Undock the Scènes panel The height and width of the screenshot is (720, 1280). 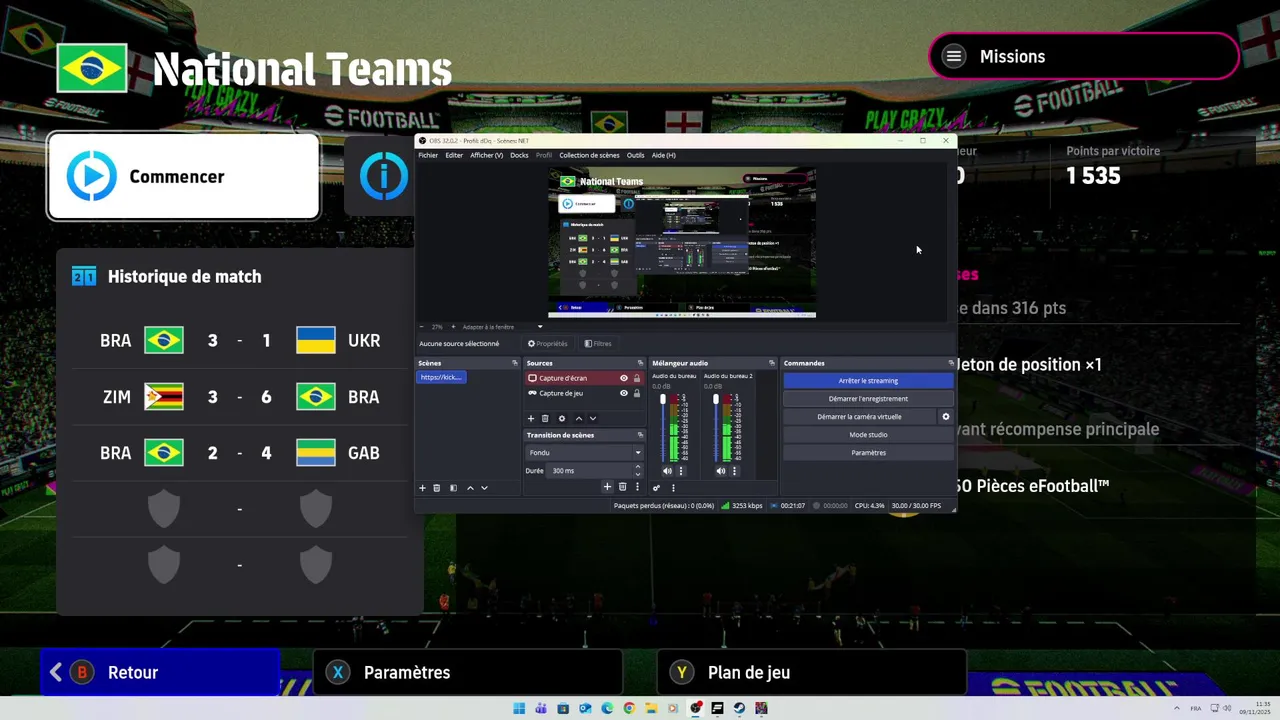pos(515,363)
